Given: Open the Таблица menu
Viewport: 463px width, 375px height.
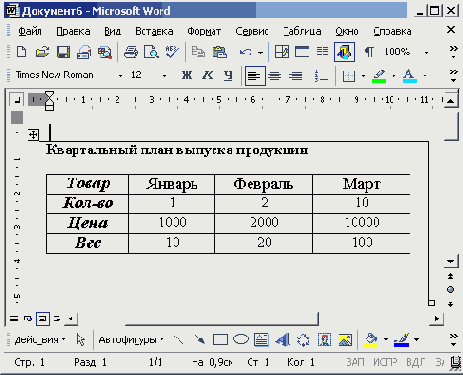Looking at the screenshot, I should pos(302,31).
